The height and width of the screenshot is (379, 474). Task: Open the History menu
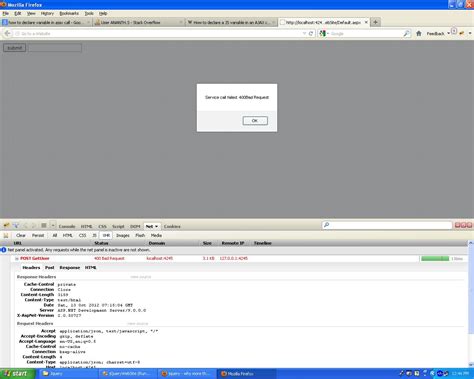point(47,13)
